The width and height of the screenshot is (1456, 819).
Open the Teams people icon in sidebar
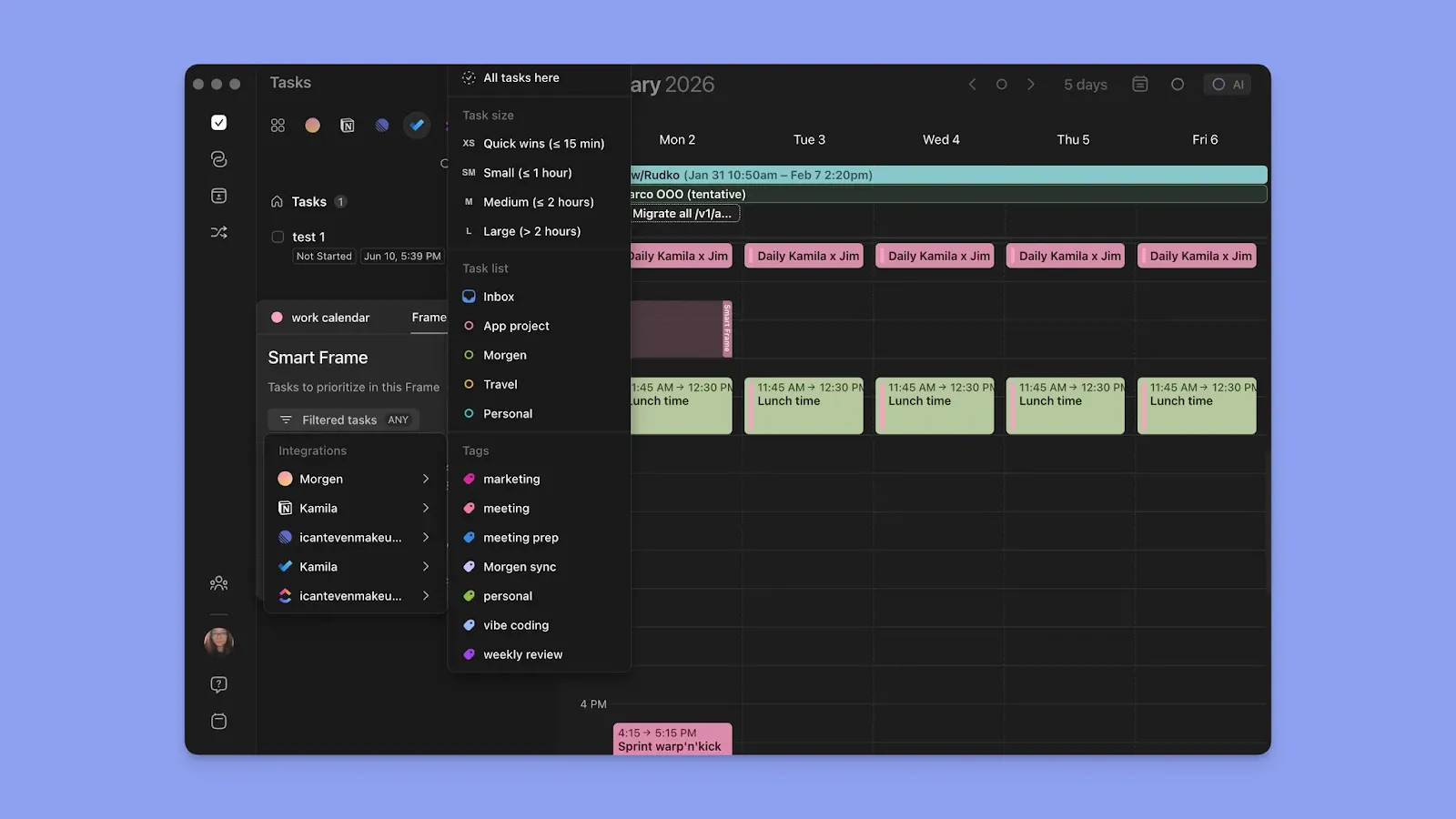point(218,582)
